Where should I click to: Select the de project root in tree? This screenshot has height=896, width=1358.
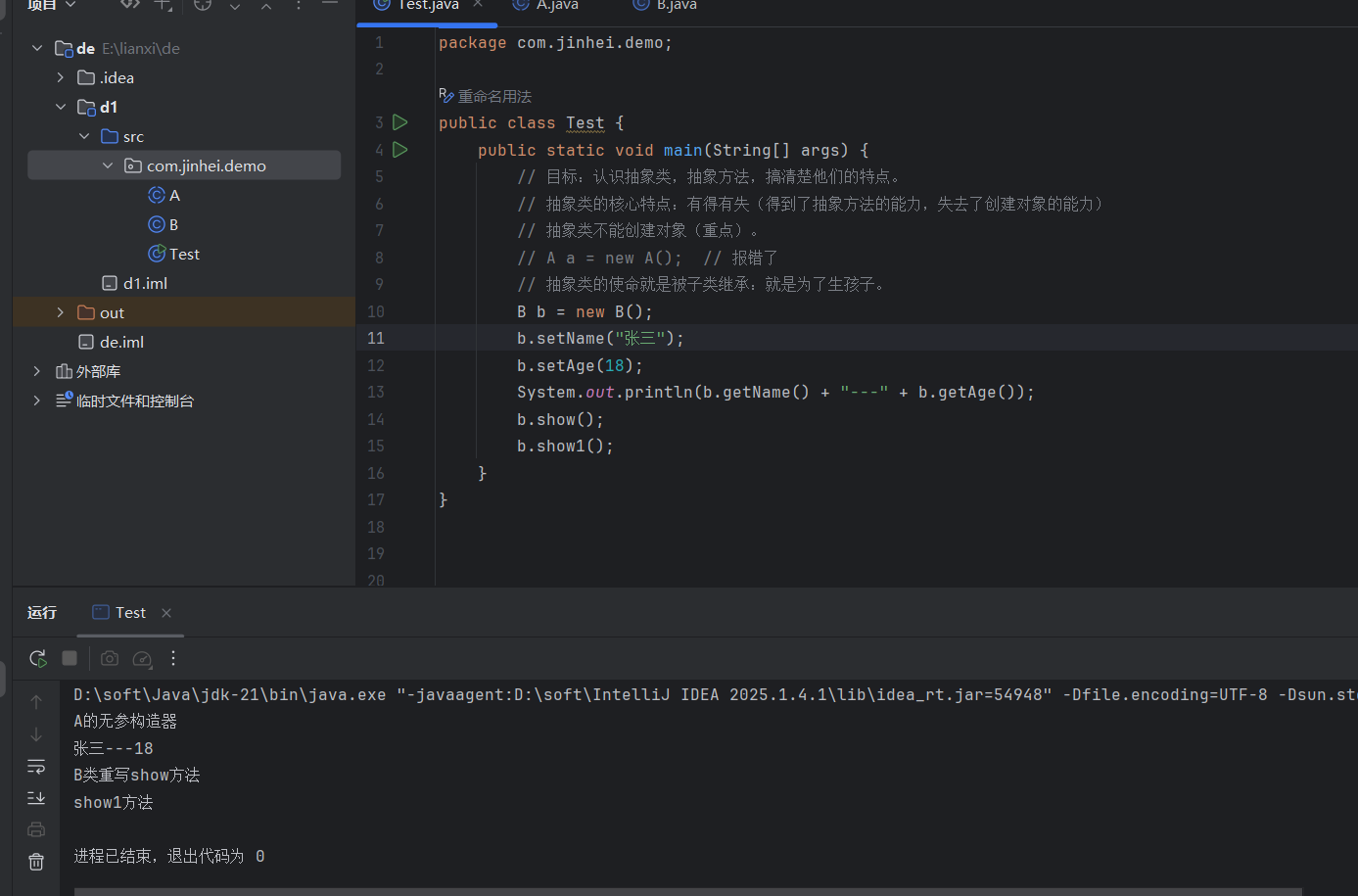pos(184,48)
